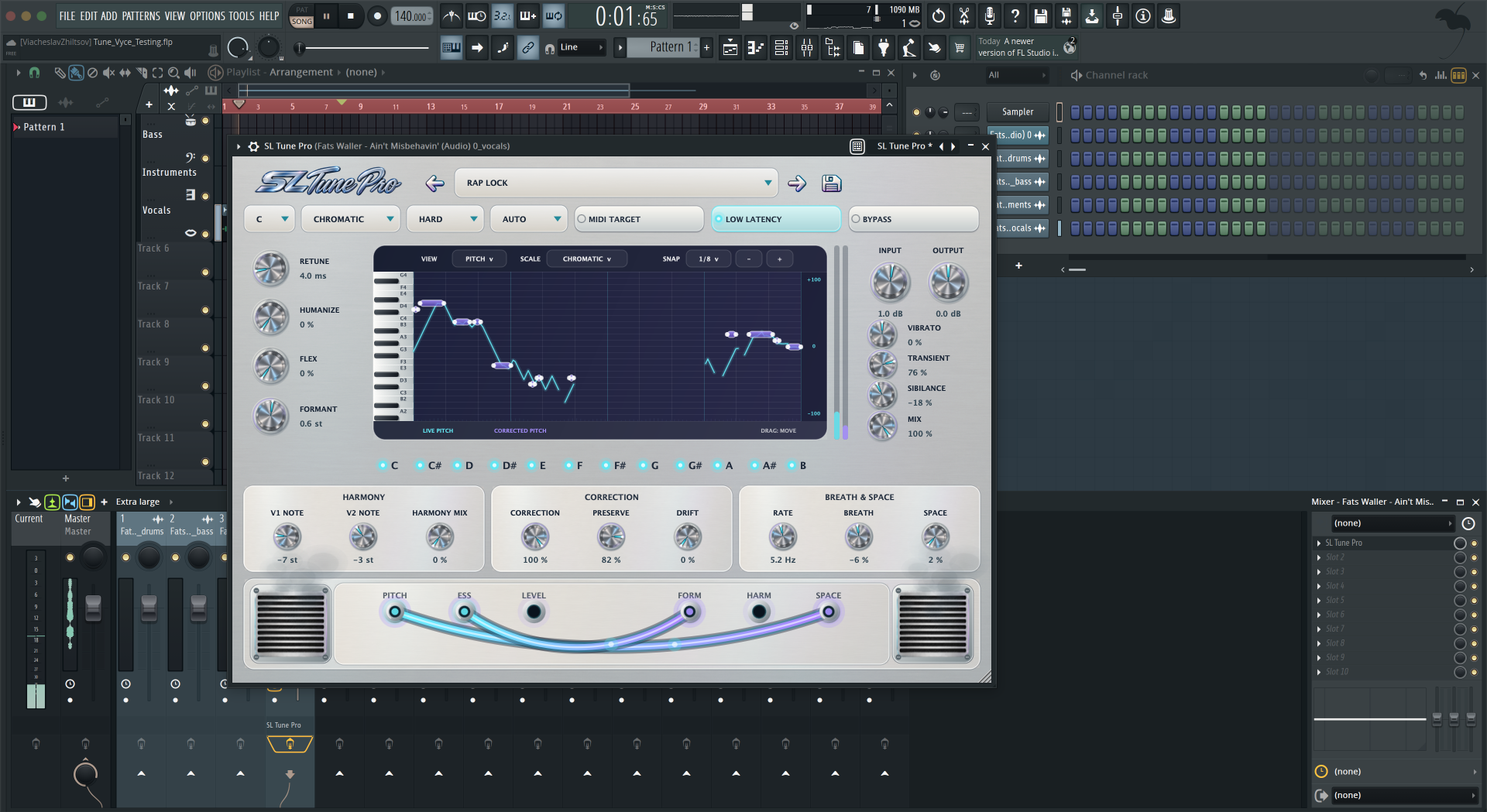The width and height of the screenshot is (1487, 812).
Task: Go to previous preset in SL Tune Pro
Action: click(x=435, y=183)
